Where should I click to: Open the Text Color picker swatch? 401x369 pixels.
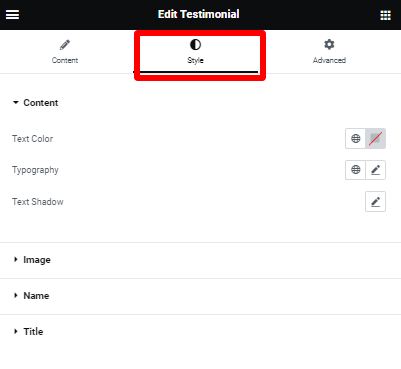(376, 138)
